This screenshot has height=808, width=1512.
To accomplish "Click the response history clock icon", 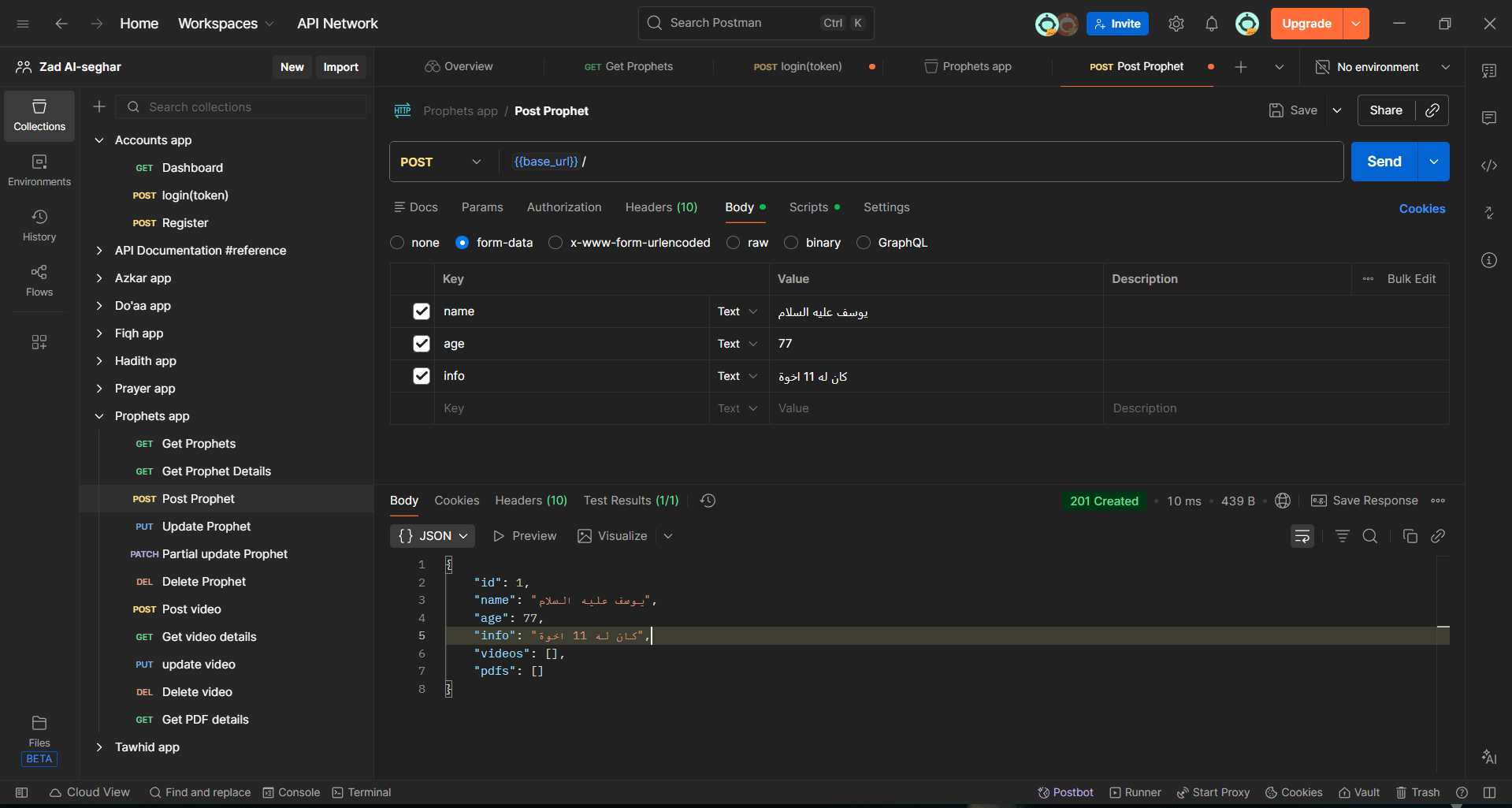I will coord(708,501).
